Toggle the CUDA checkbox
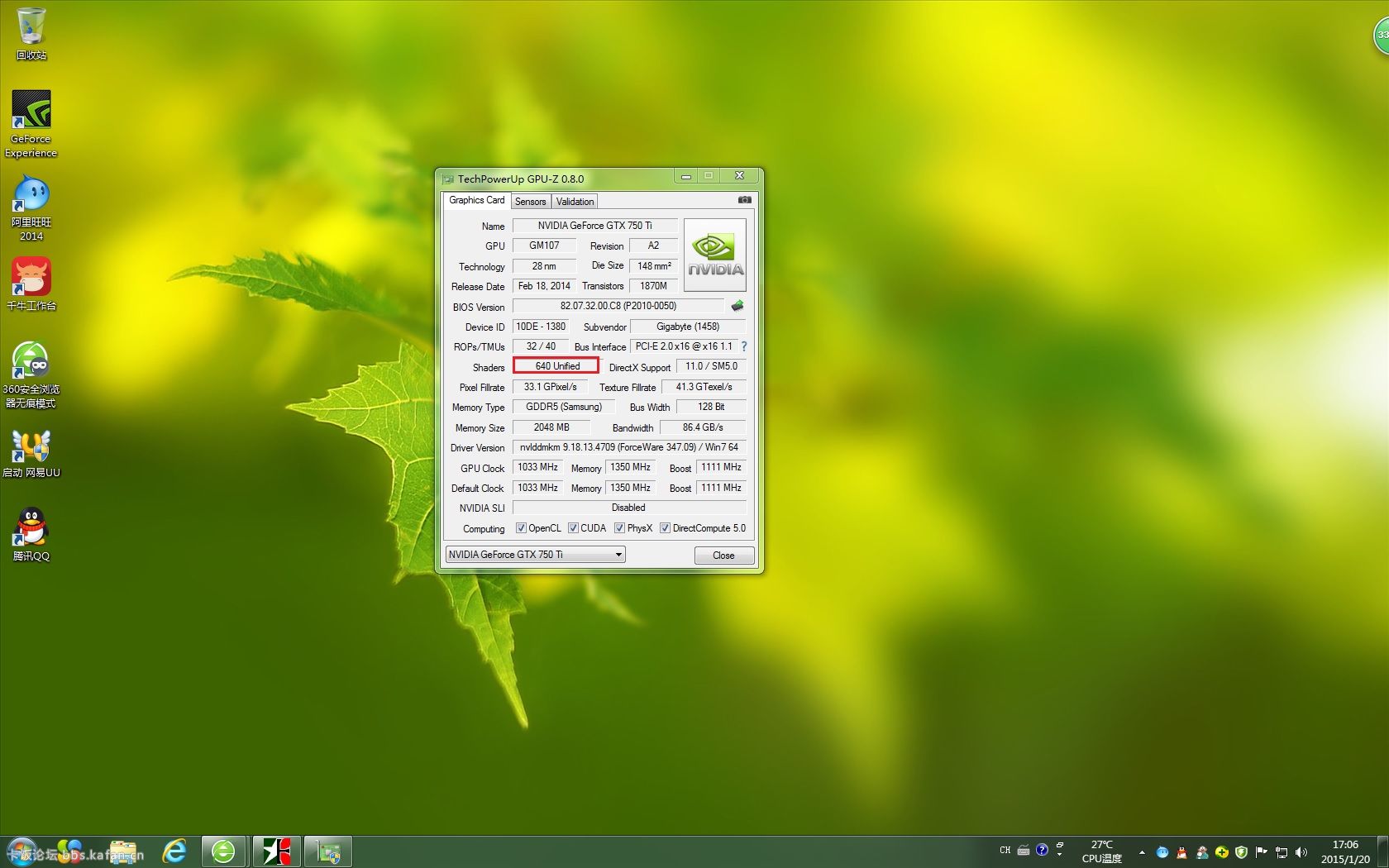The image size is (1389, 868). pyautogui.click(x=573, y=528)
